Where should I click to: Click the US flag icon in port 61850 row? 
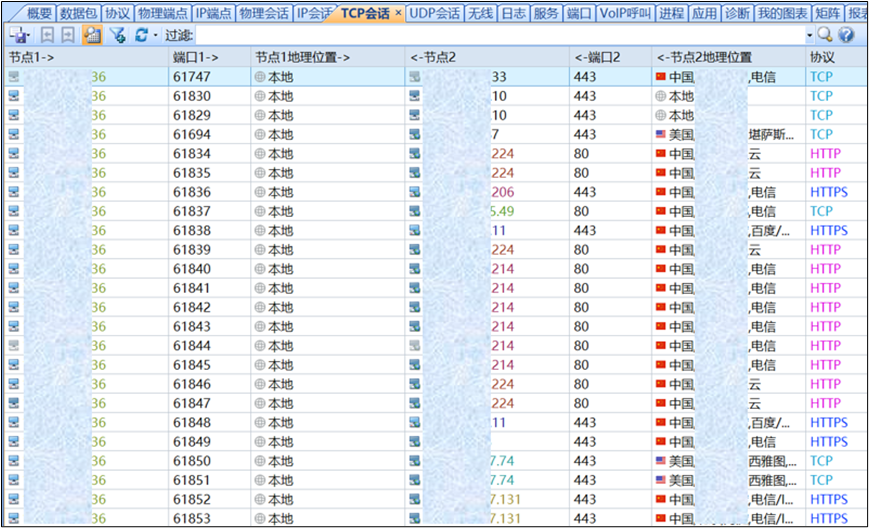(x=661, y=460)
